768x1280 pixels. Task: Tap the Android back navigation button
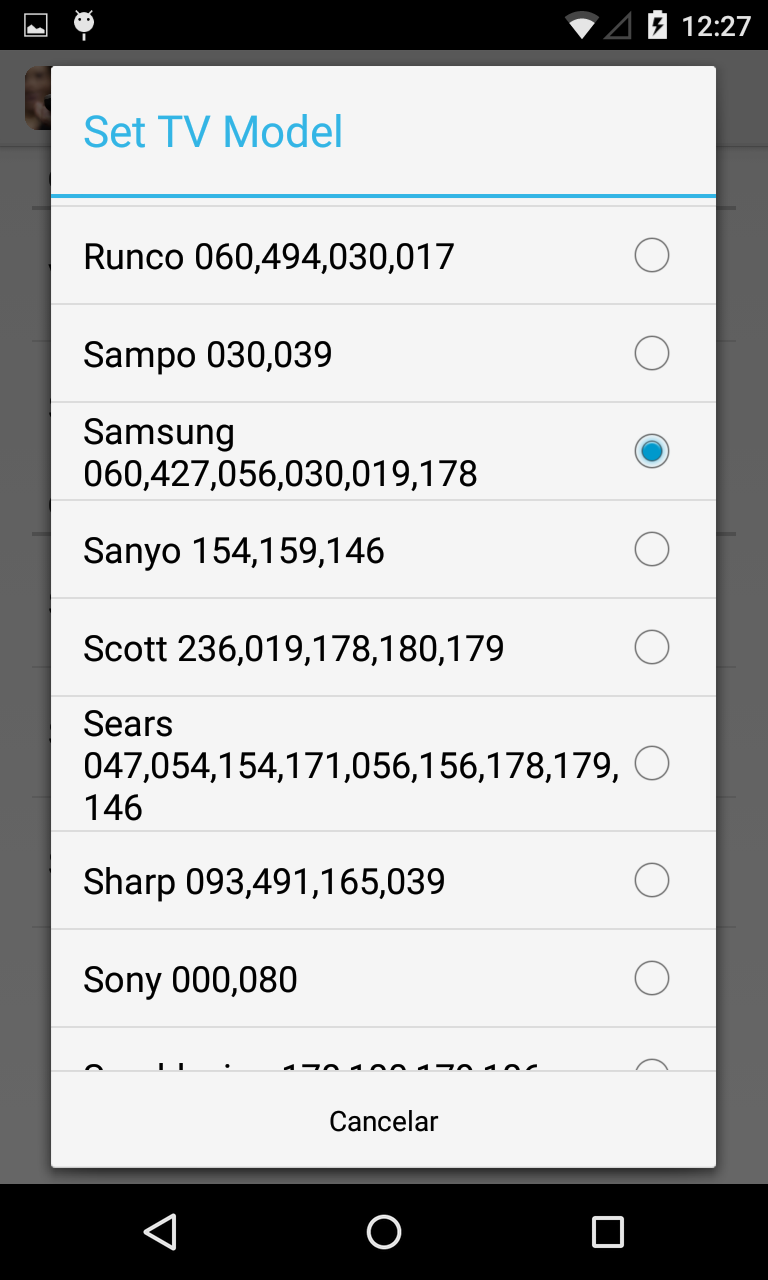[160, 1231]
